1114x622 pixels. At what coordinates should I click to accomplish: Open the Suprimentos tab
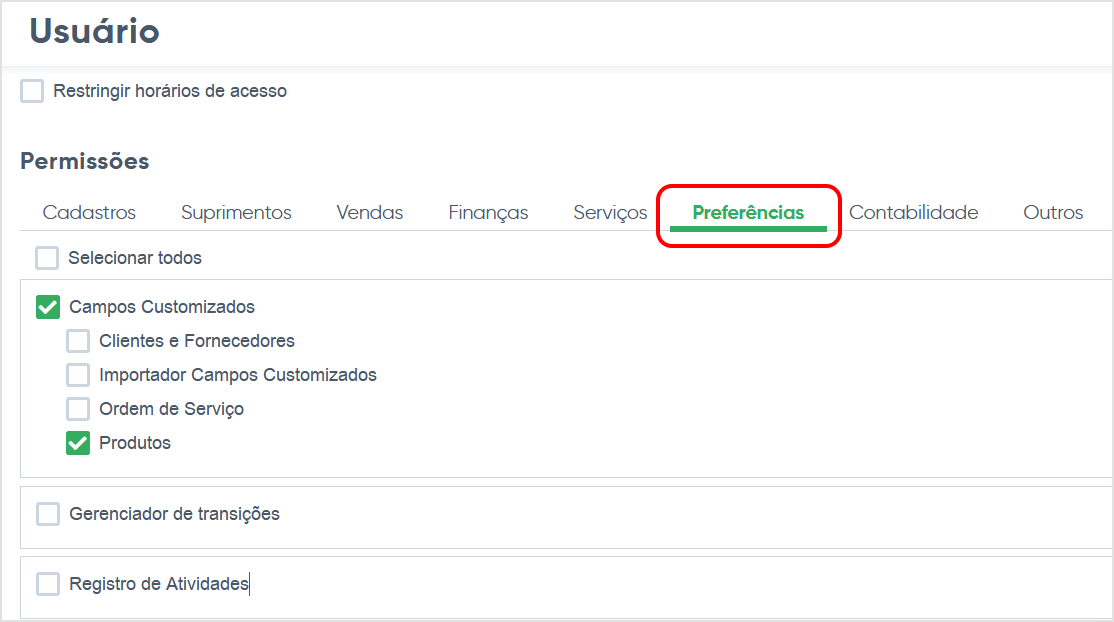236,213
